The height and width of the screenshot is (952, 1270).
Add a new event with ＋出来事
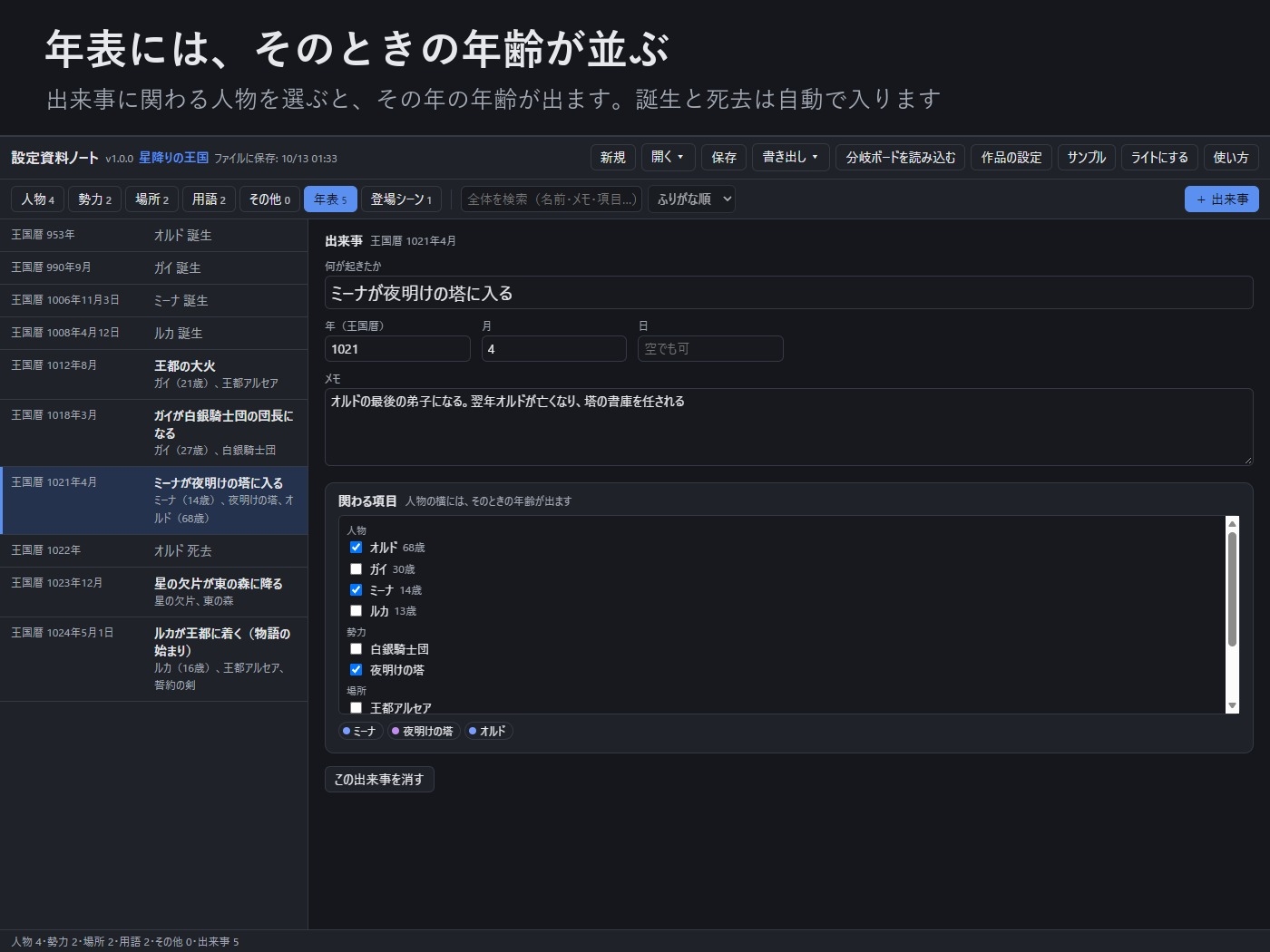[1221, 199]
